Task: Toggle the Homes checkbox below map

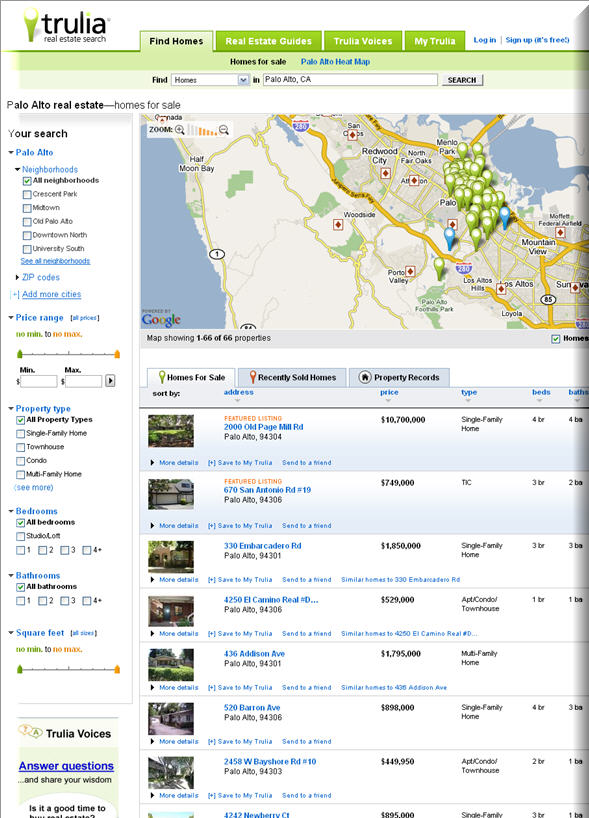Action: coord(556,339)
